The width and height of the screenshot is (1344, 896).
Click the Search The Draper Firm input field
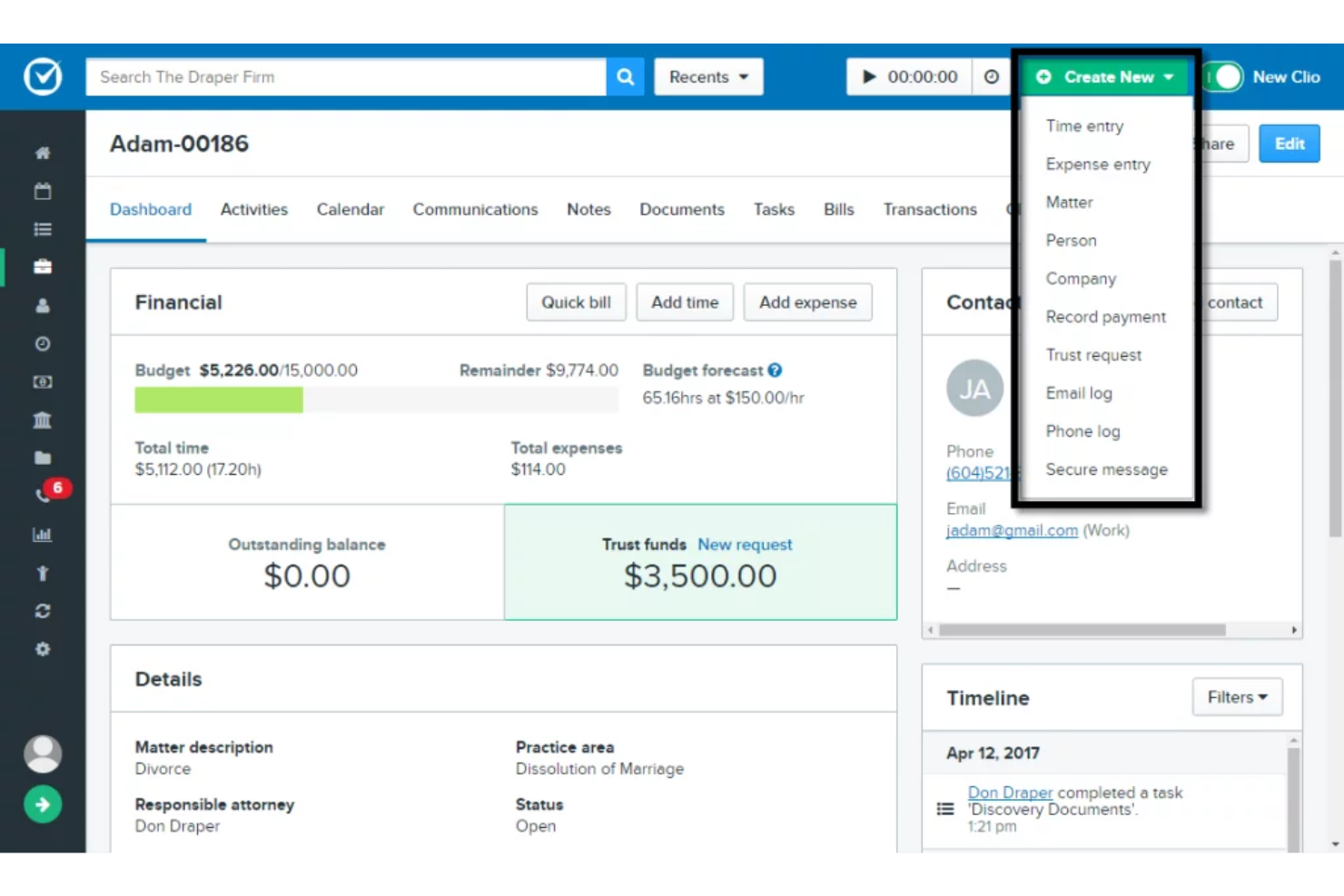tap(345, 76)
